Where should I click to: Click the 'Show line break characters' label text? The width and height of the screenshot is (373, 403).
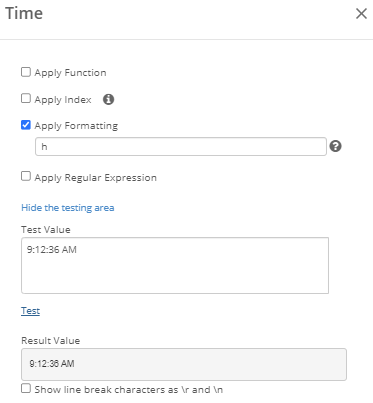[x=129, y=390]
